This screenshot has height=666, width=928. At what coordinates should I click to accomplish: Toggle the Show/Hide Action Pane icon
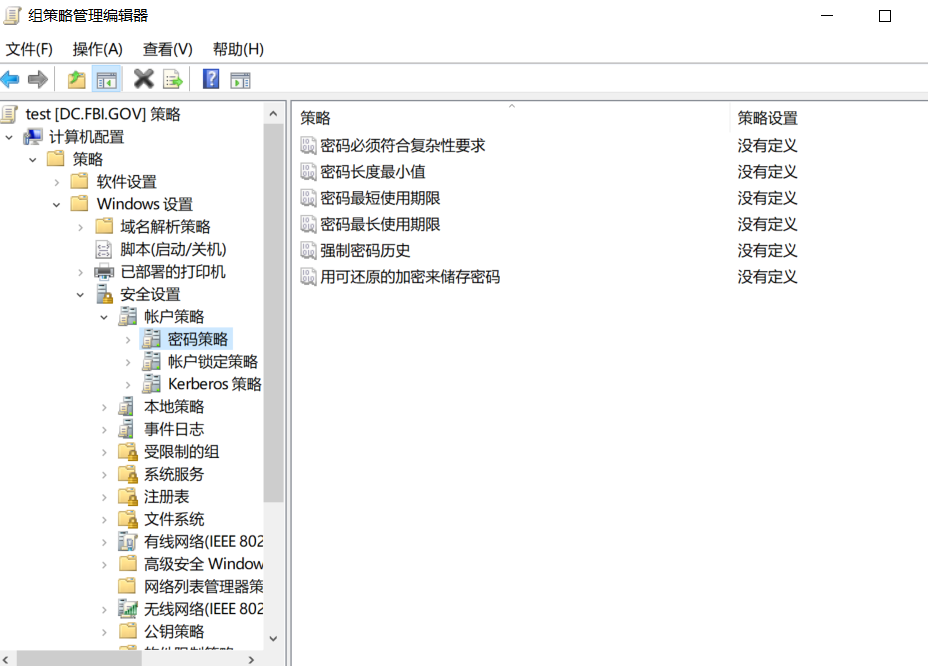click(240, 79)
